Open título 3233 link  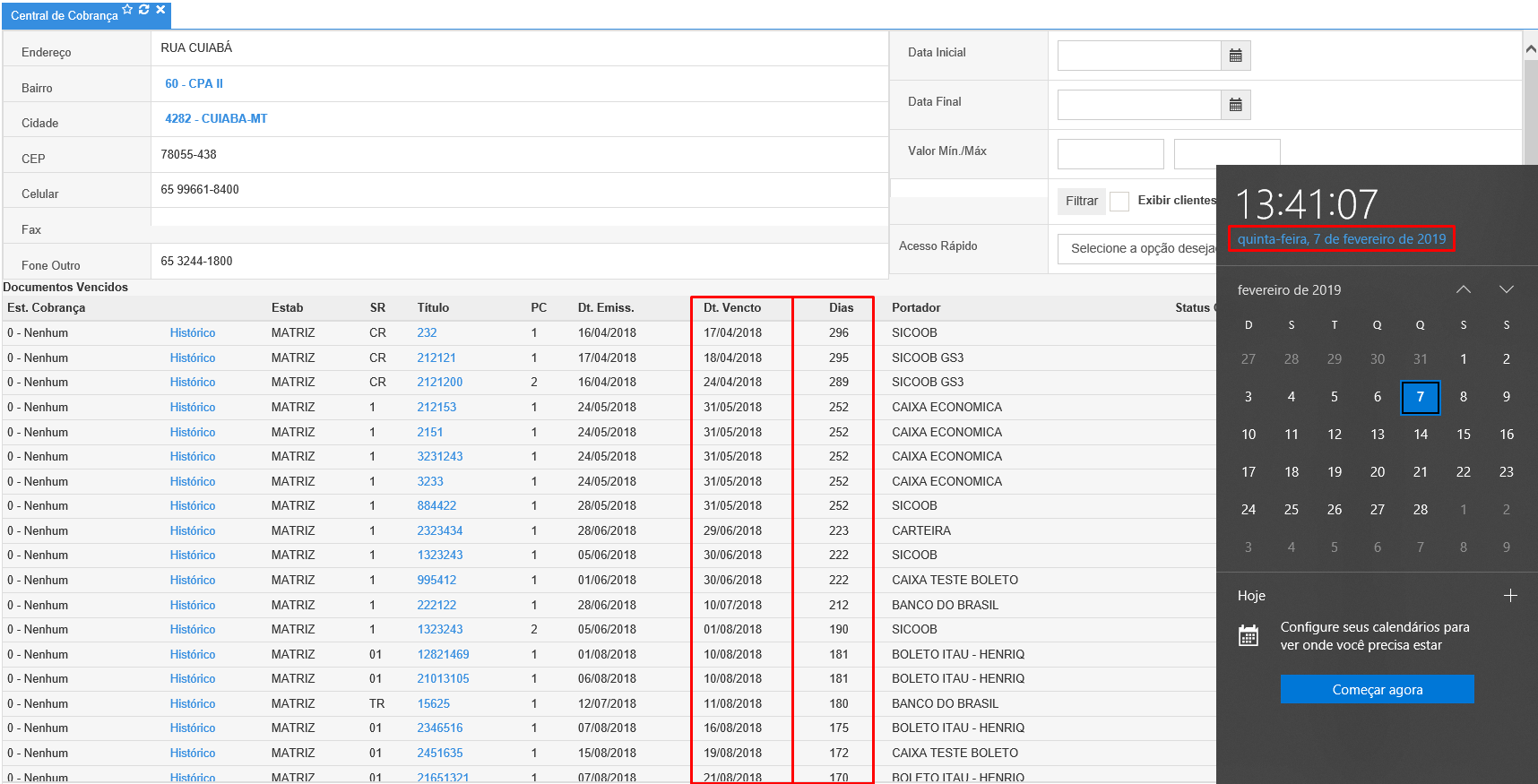tap(430, 481)
